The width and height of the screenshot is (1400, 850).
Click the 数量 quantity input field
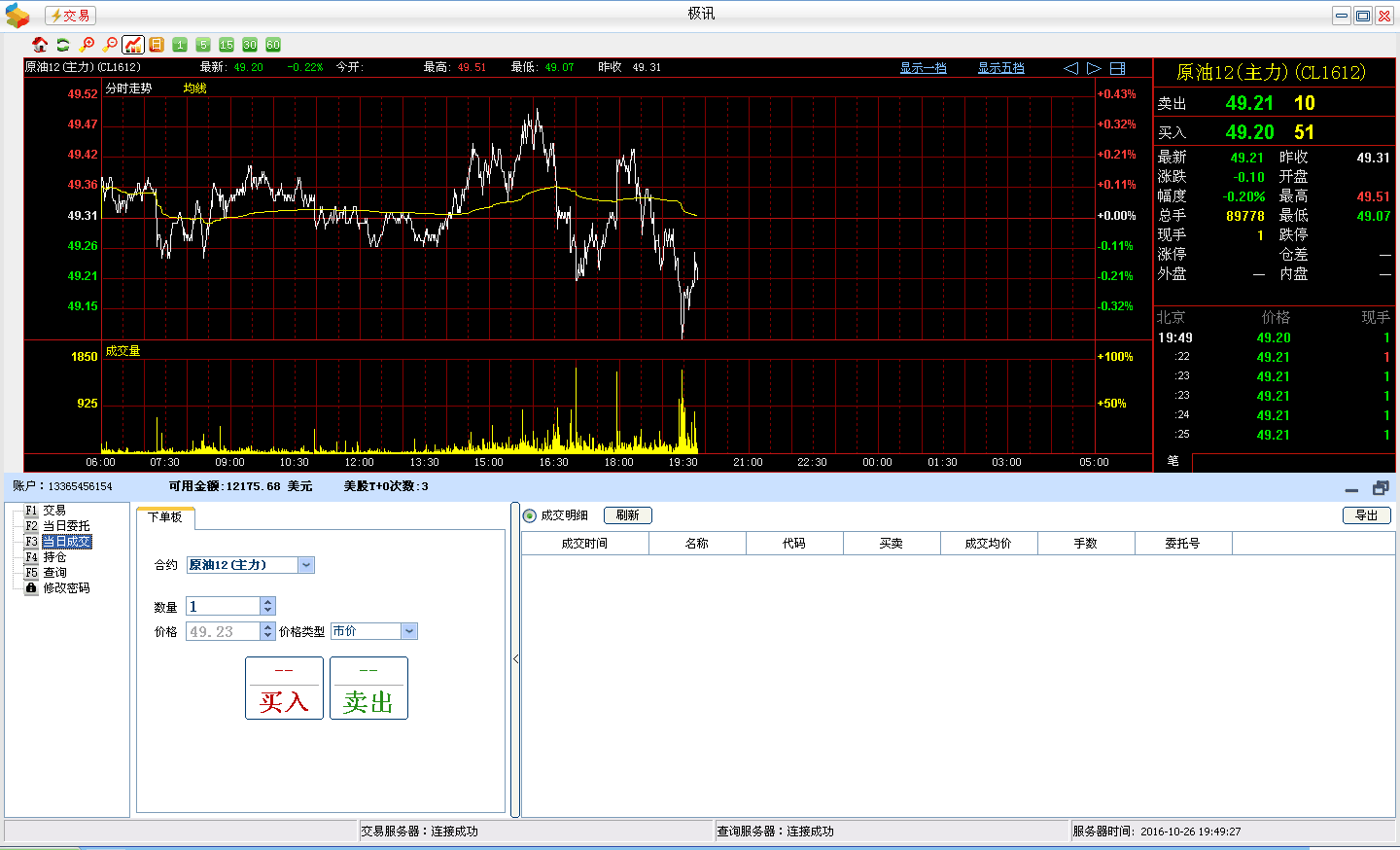[224, 607]
